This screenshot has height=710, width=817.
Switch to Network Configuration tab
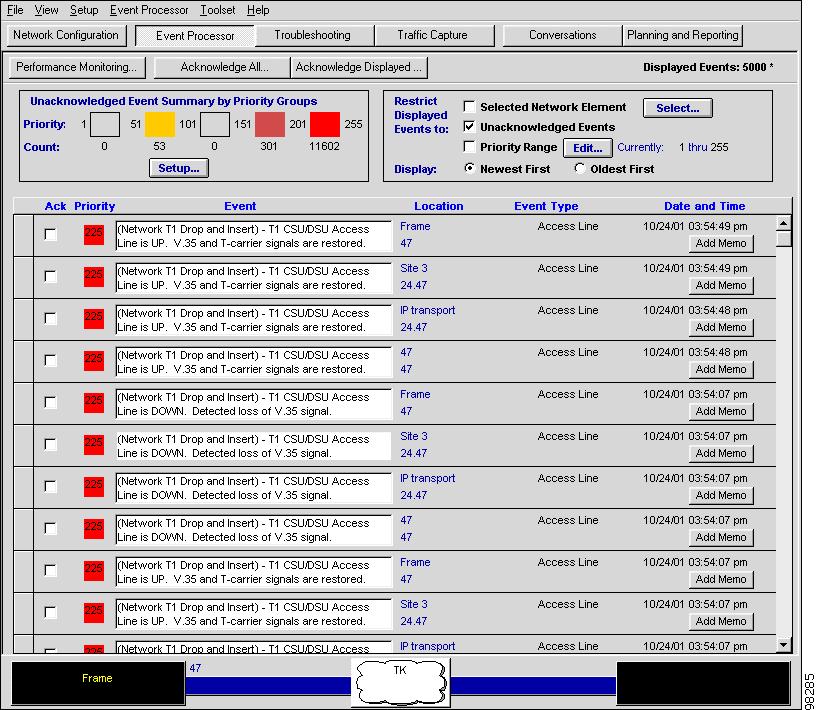66,35
